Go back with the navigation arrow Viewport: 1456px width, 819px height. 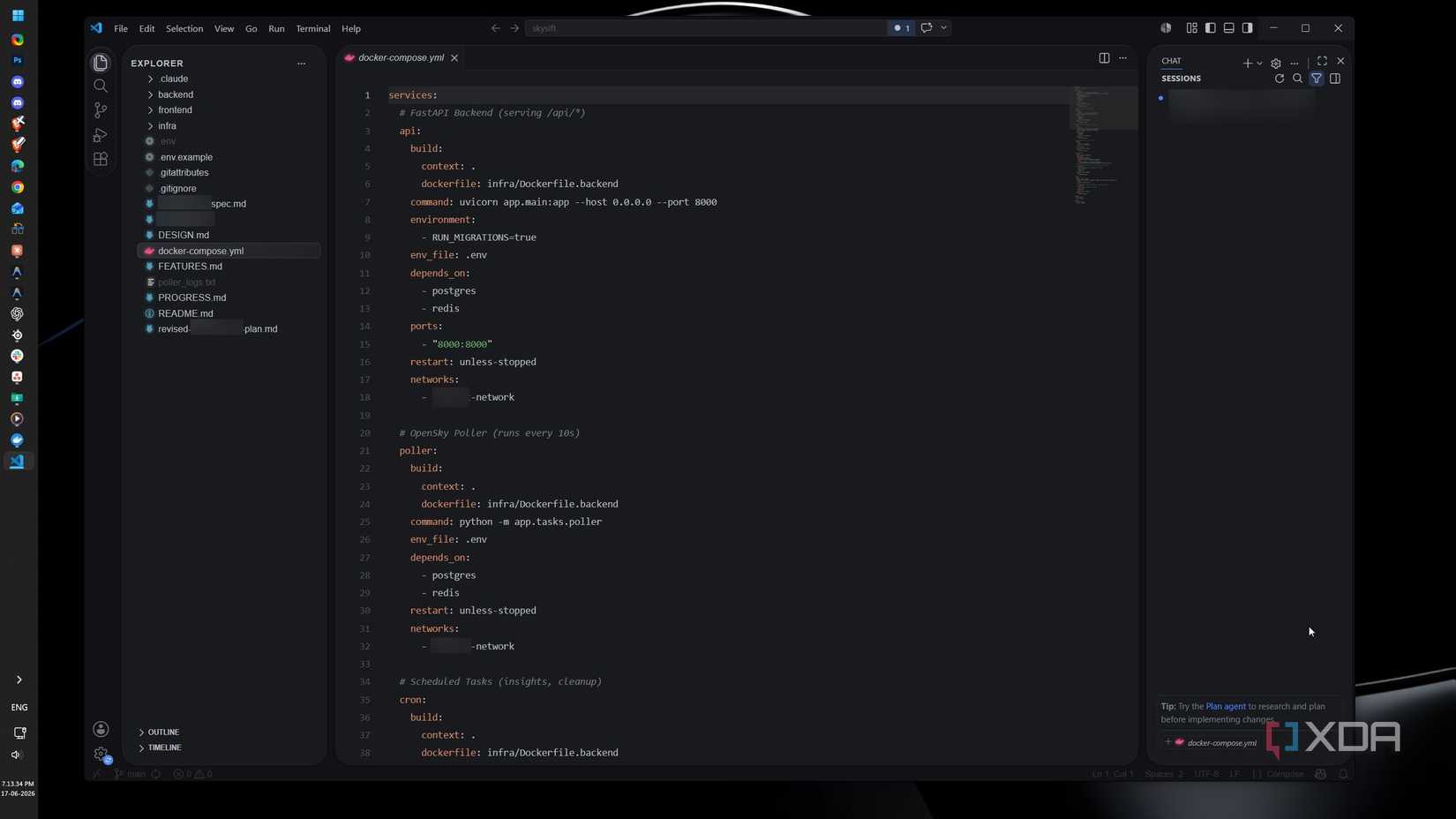[x=495, y=28]
